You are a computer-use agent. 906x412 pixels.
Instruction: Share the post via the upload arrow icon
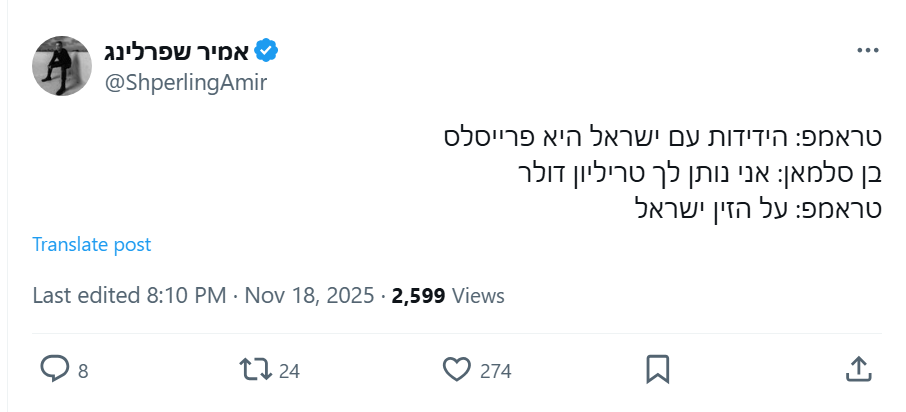[x=858, y=370]
